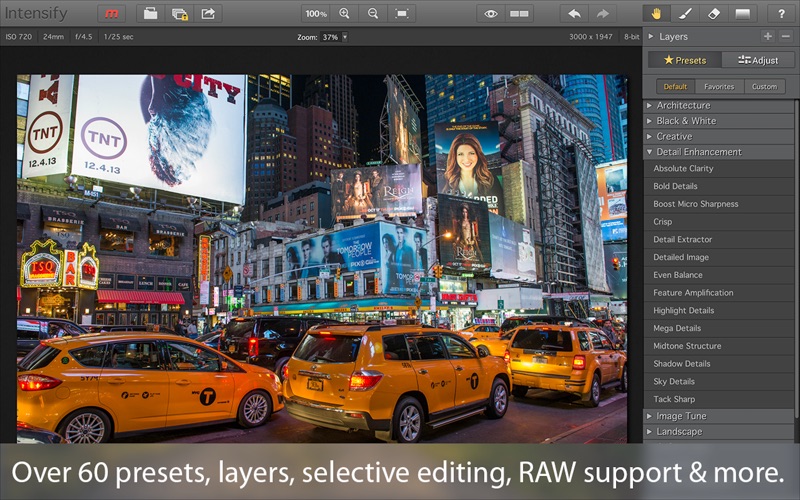Click the fit to screen icon

point(402,14)
